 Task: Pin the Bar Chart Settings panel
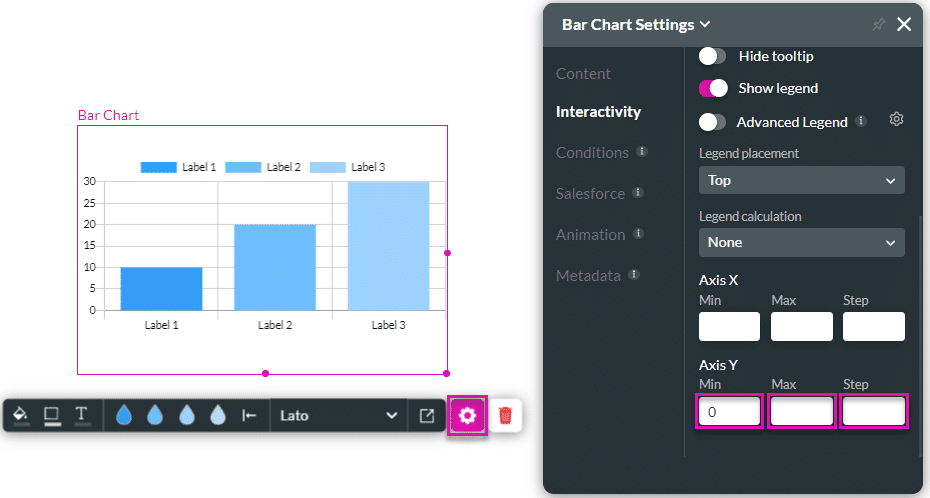point(879,24)
